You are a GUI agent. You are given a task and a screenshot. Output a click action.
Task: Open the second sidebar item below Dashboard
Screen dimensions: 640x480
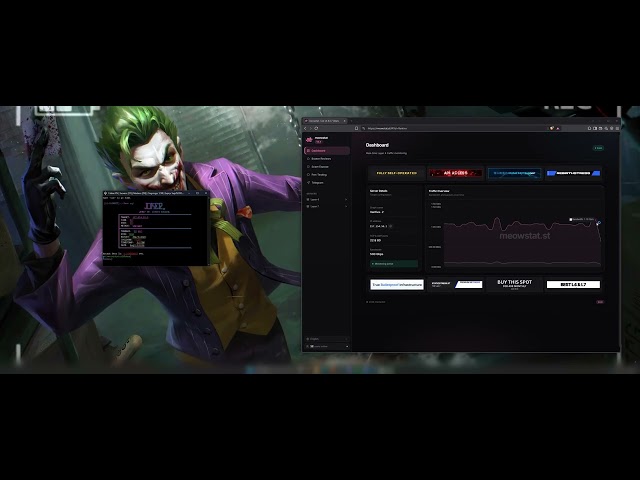point(327,158)
